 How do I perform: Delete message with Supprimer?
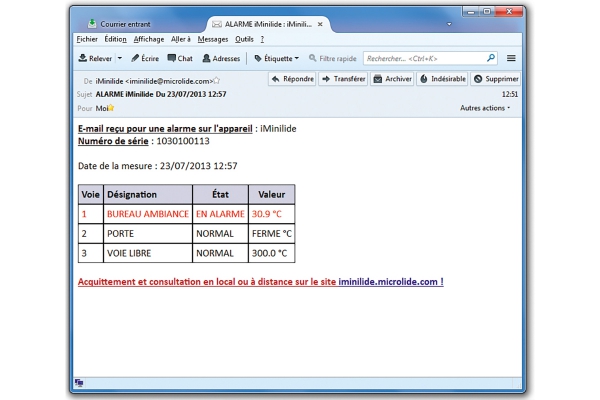coord(496,79)
